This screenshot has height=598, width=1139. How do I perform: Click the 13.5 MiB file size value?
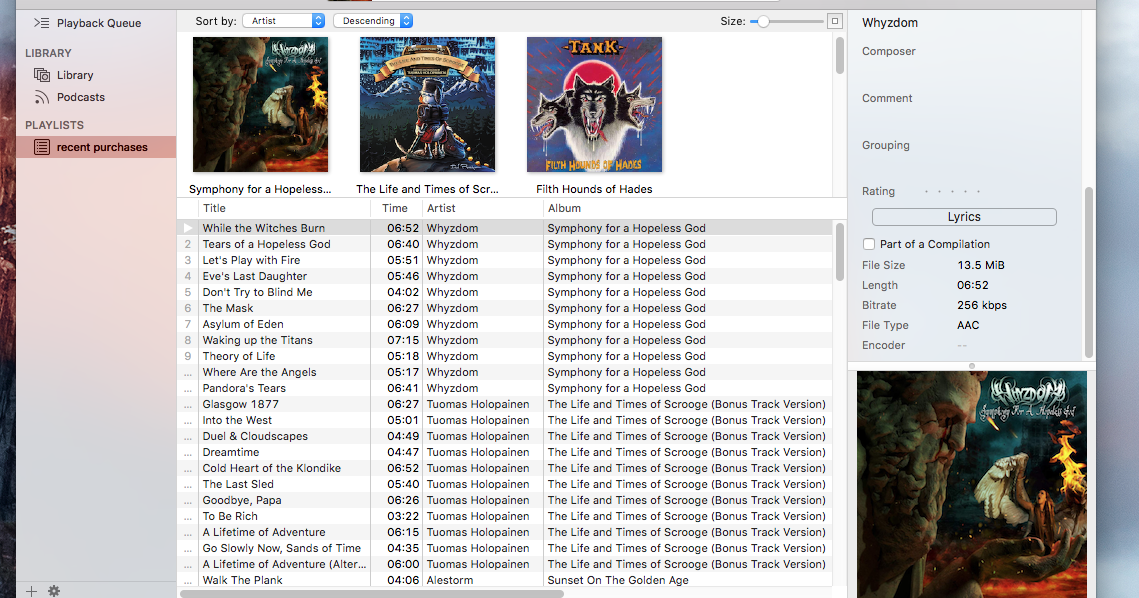981,265
